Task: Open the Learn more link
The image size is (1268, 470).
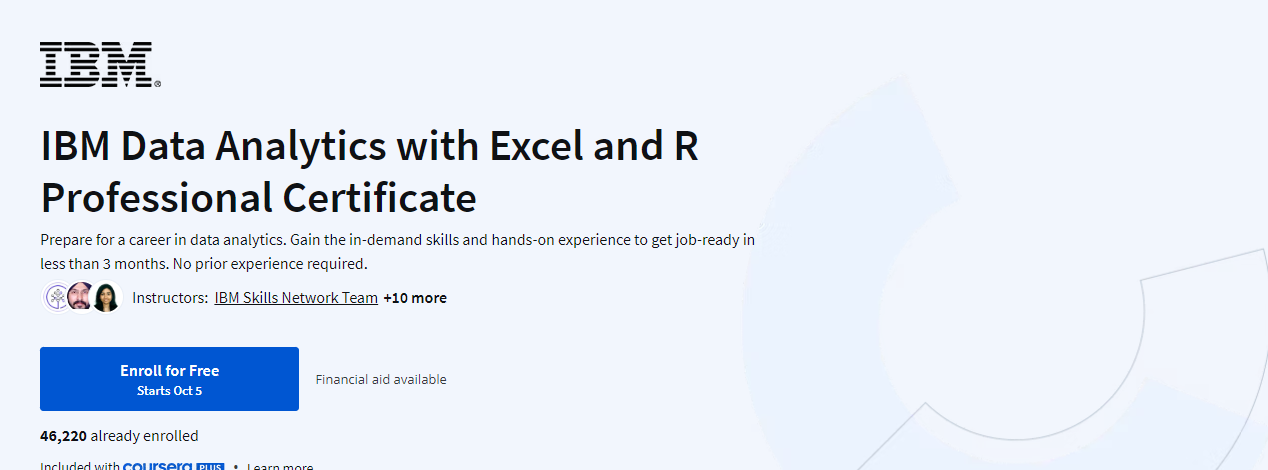Action: tap(280, 467)
